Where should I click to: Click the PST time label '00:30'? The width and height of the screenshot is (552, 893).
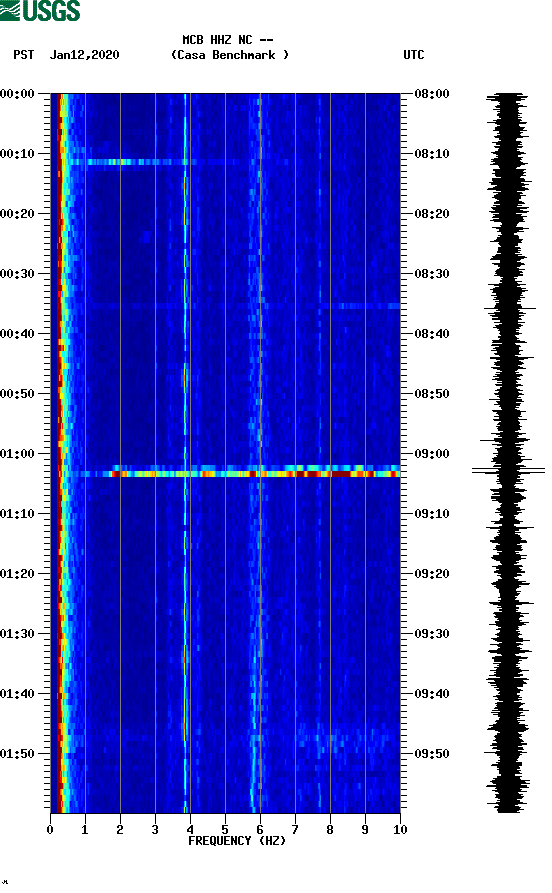[x=17, y=274]
